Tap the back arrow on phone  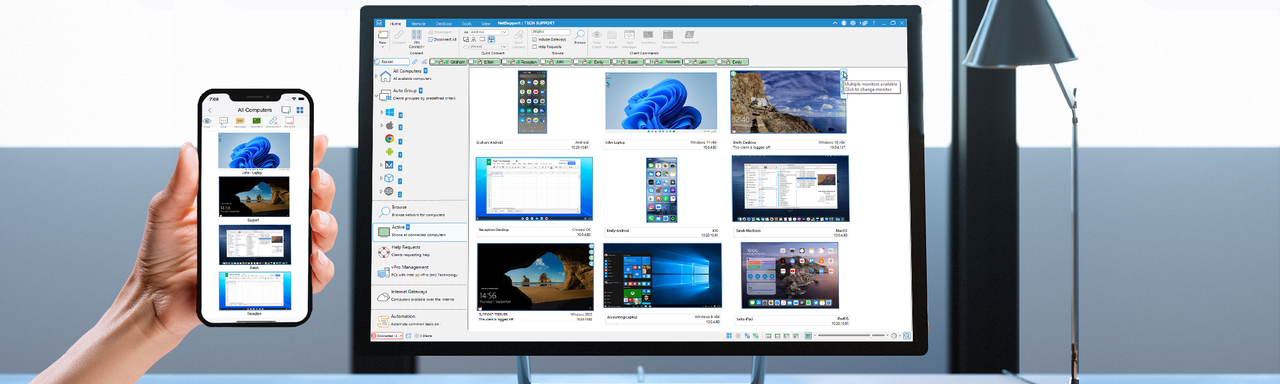(x=210, y=110)
